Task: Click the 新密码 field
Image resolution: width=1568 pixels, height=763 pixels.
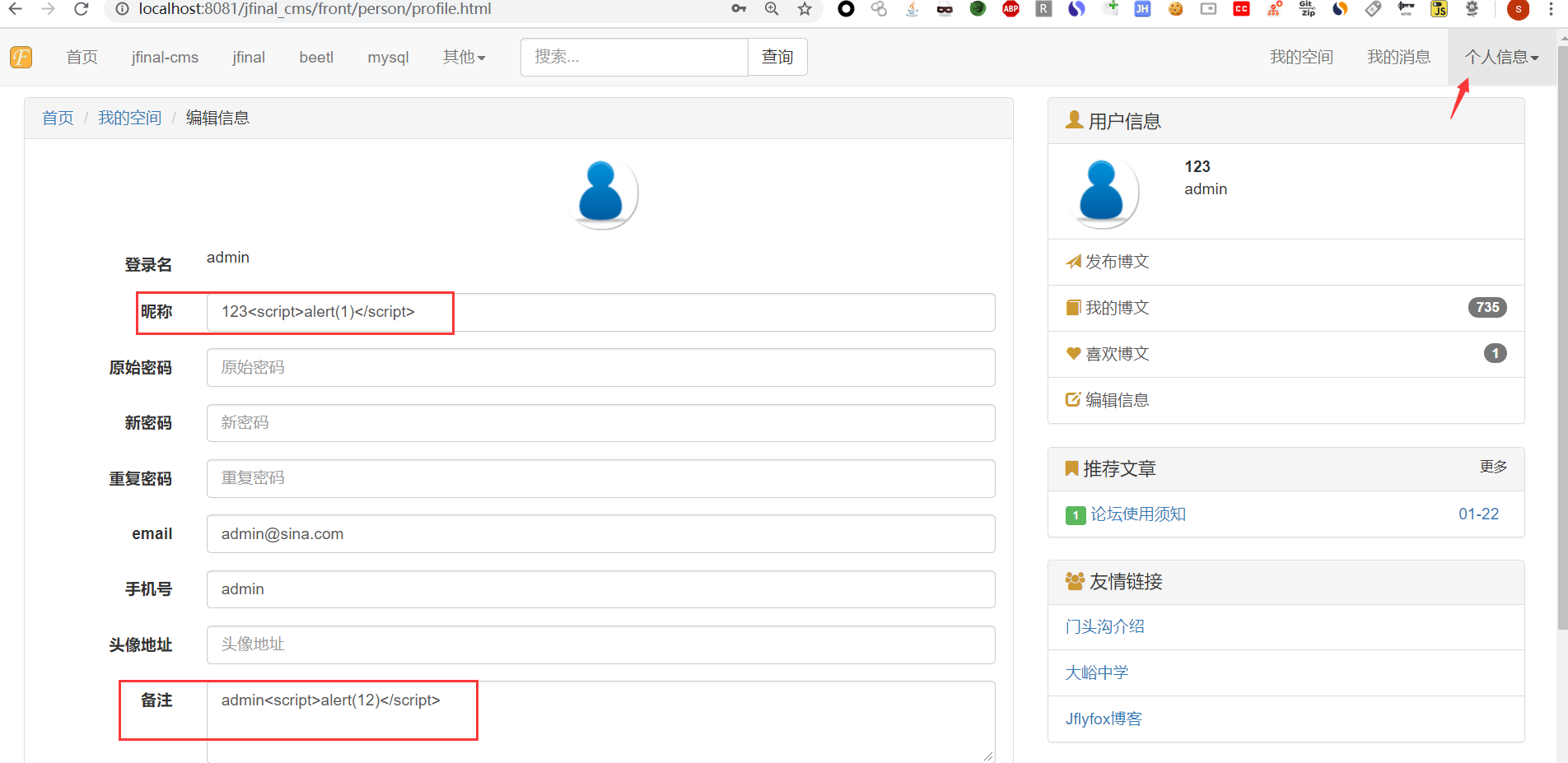Action: (600, 423)
